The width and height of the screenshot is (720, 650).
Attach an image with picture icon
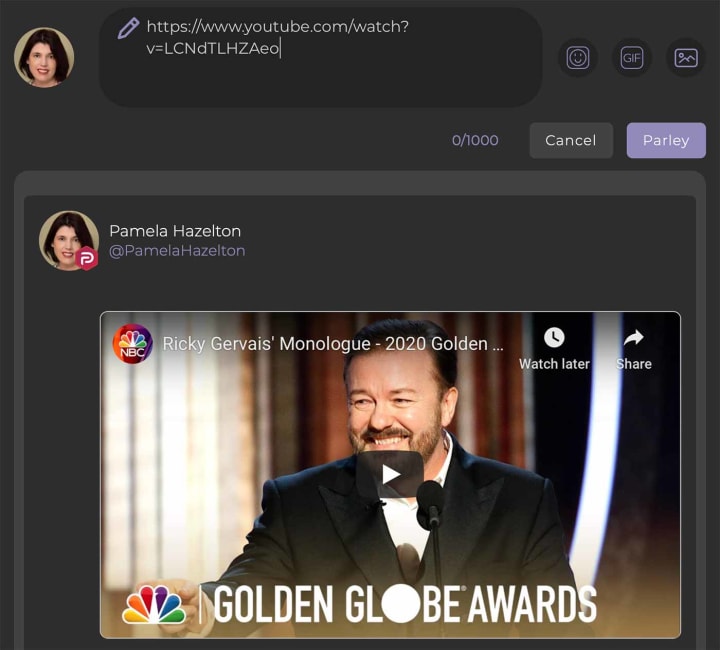[686, 58]
